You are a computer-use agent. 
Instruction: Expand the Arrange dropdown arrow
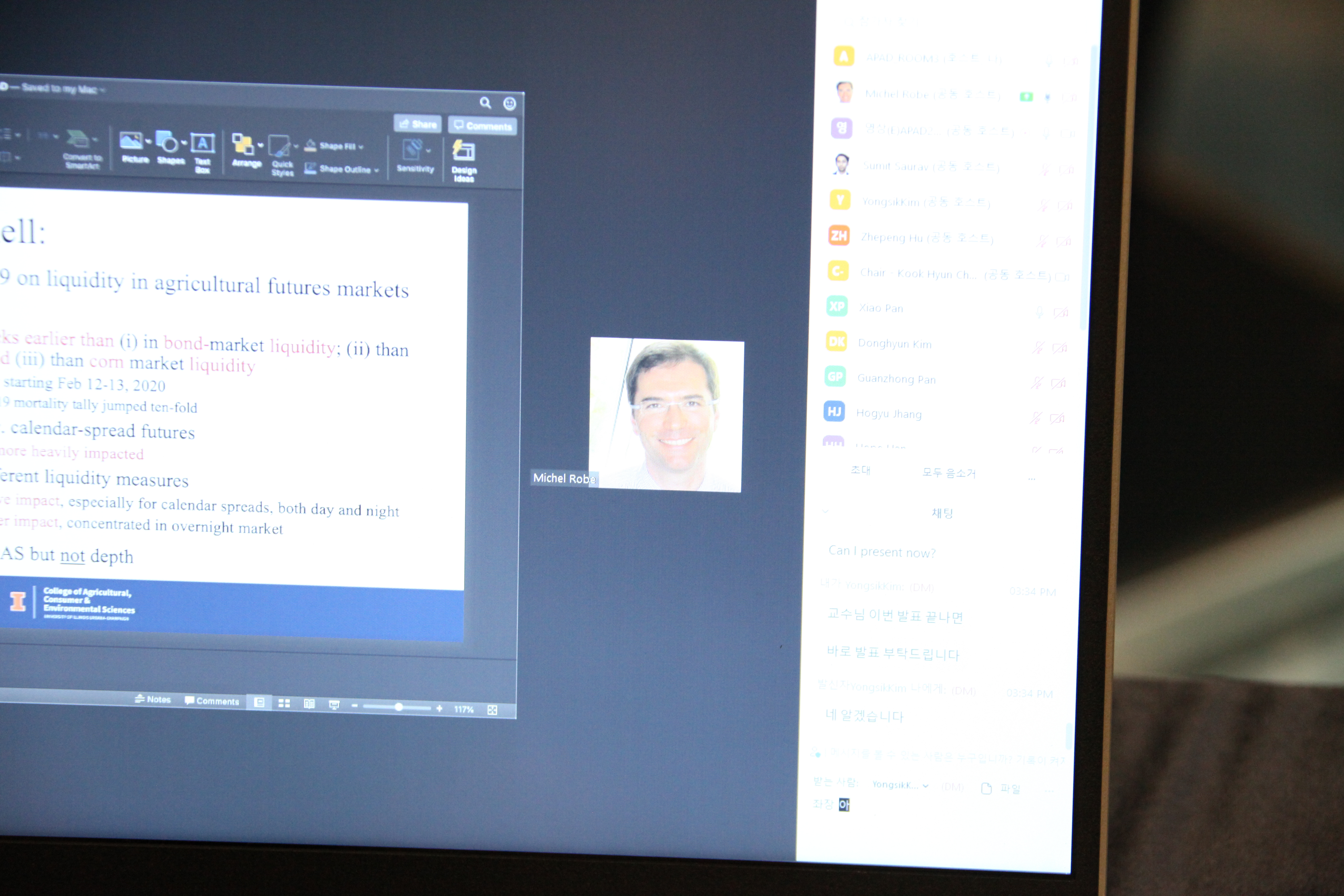(x=261, y=145)
